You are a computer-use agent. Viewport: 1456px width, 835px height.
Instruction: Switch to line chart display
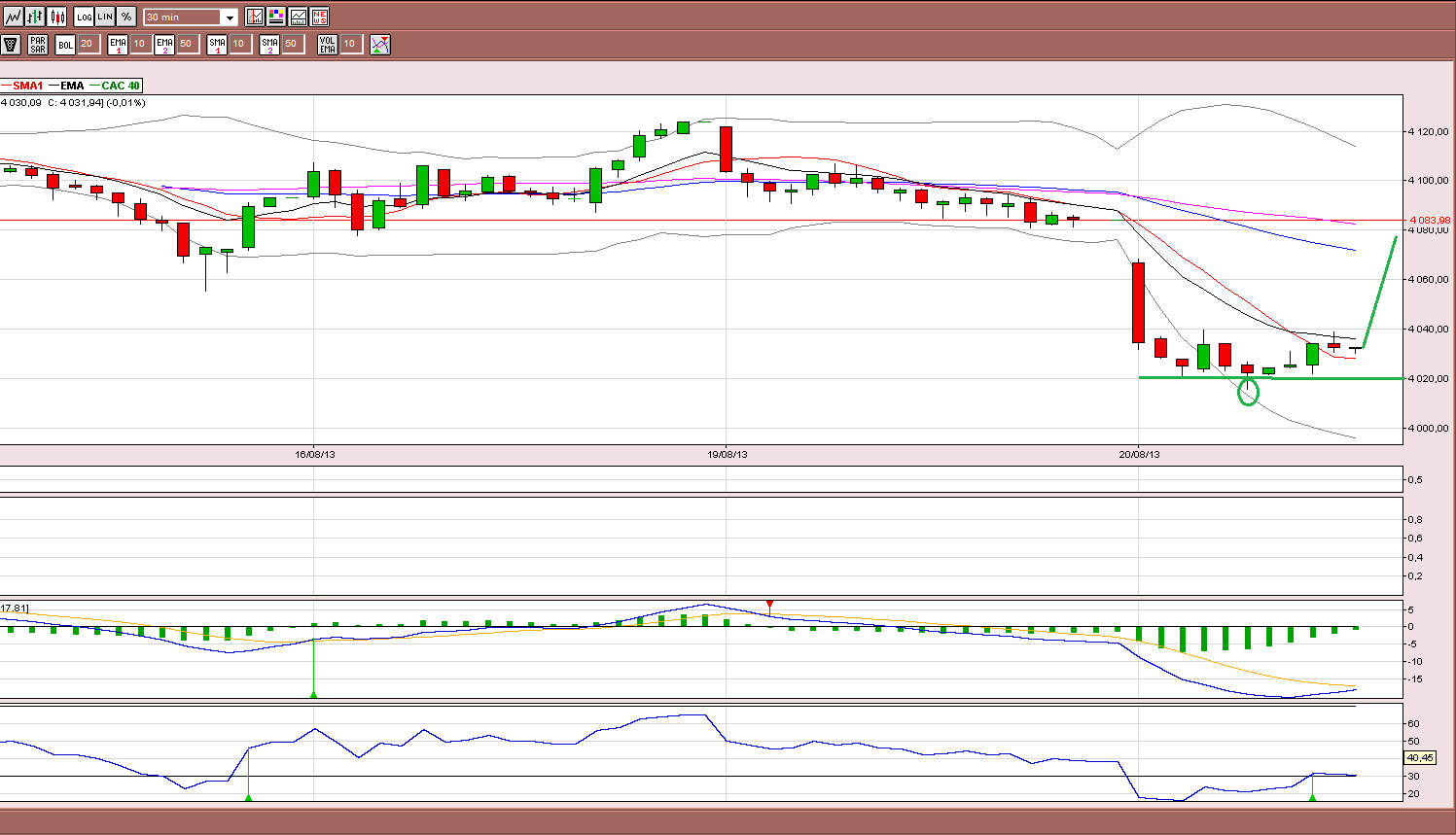click(x=13, y=17)
